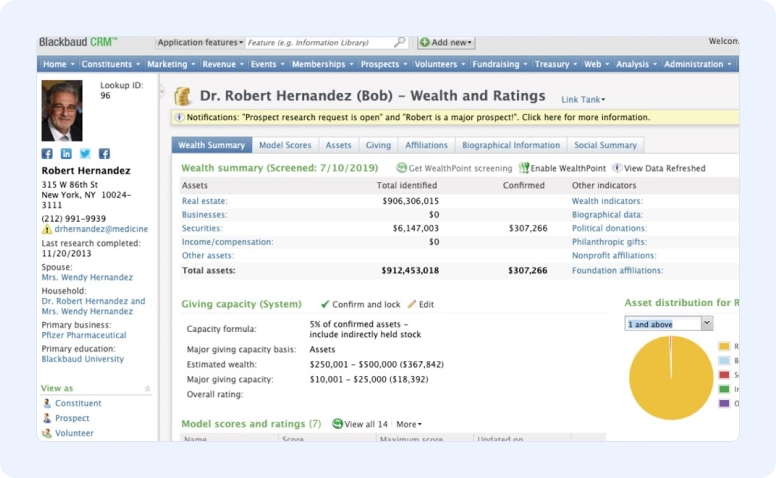Open the Link Tank dropdown
Viewport: 776px width, 478px height.
pyautogui.click(x=583, y=99)
